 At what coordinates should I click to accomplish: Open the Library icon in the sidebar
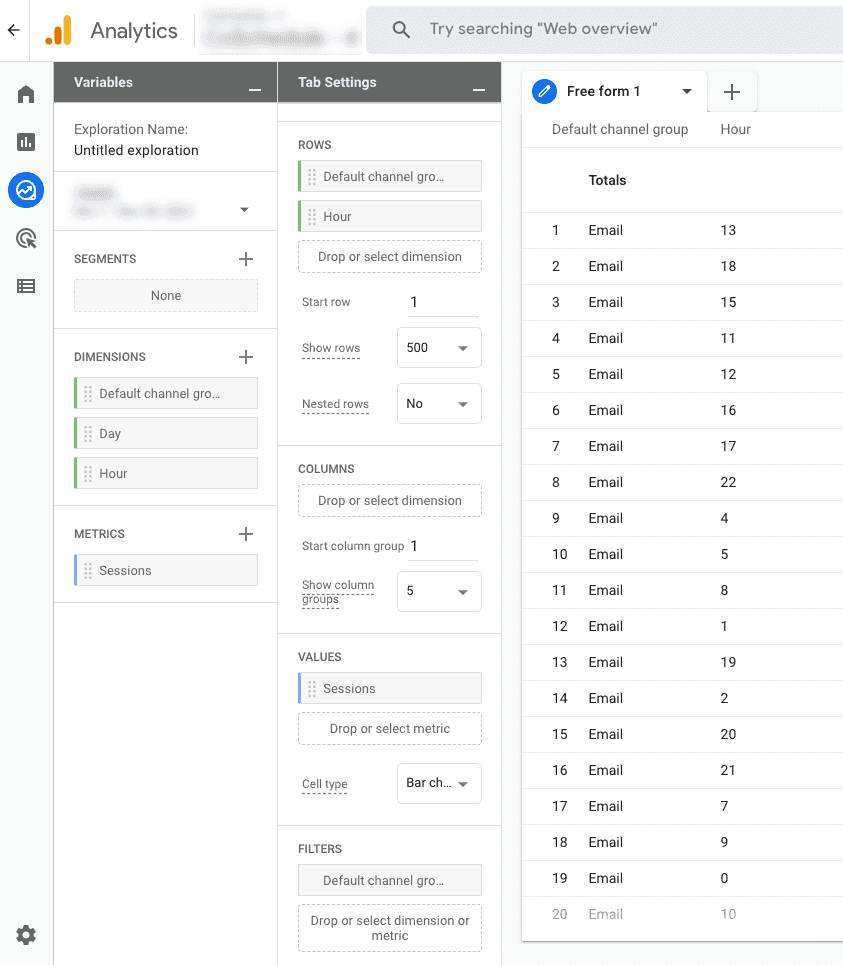point(25,286)
